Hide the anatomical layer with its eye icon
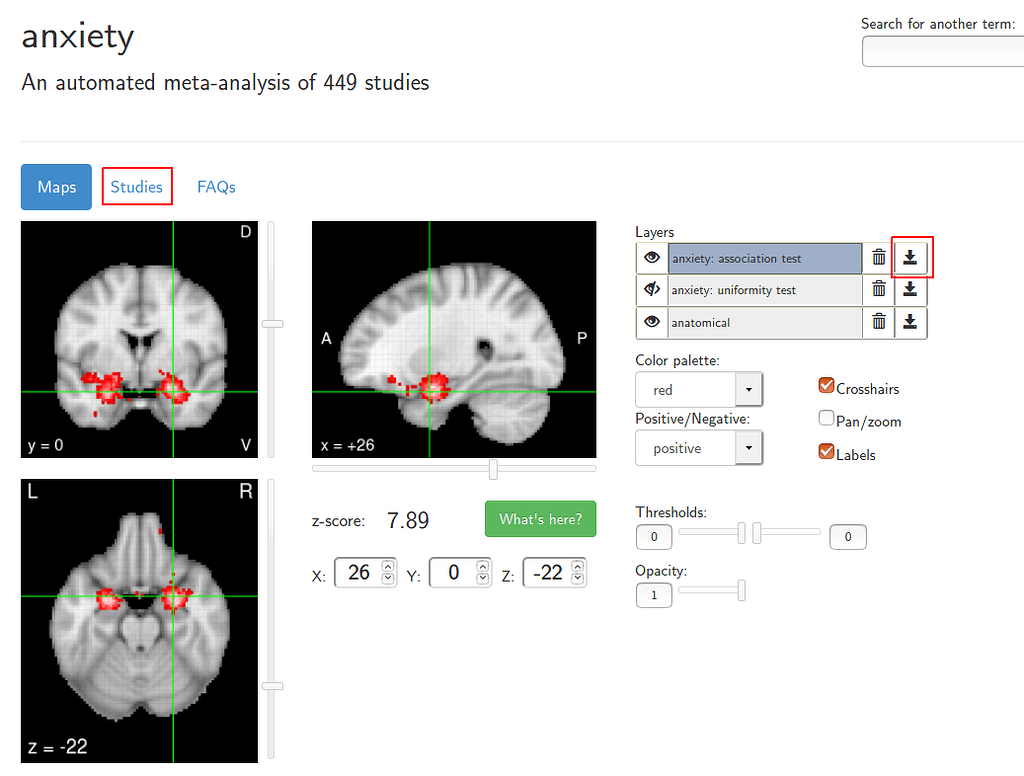 point(651,321)
